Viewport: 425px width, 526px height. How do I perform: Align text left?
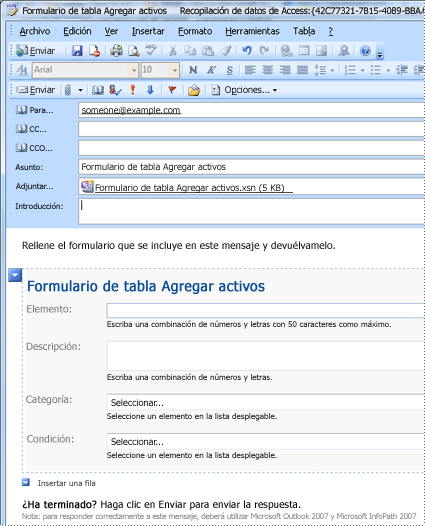pyautogui.click(x=250, y=70)
